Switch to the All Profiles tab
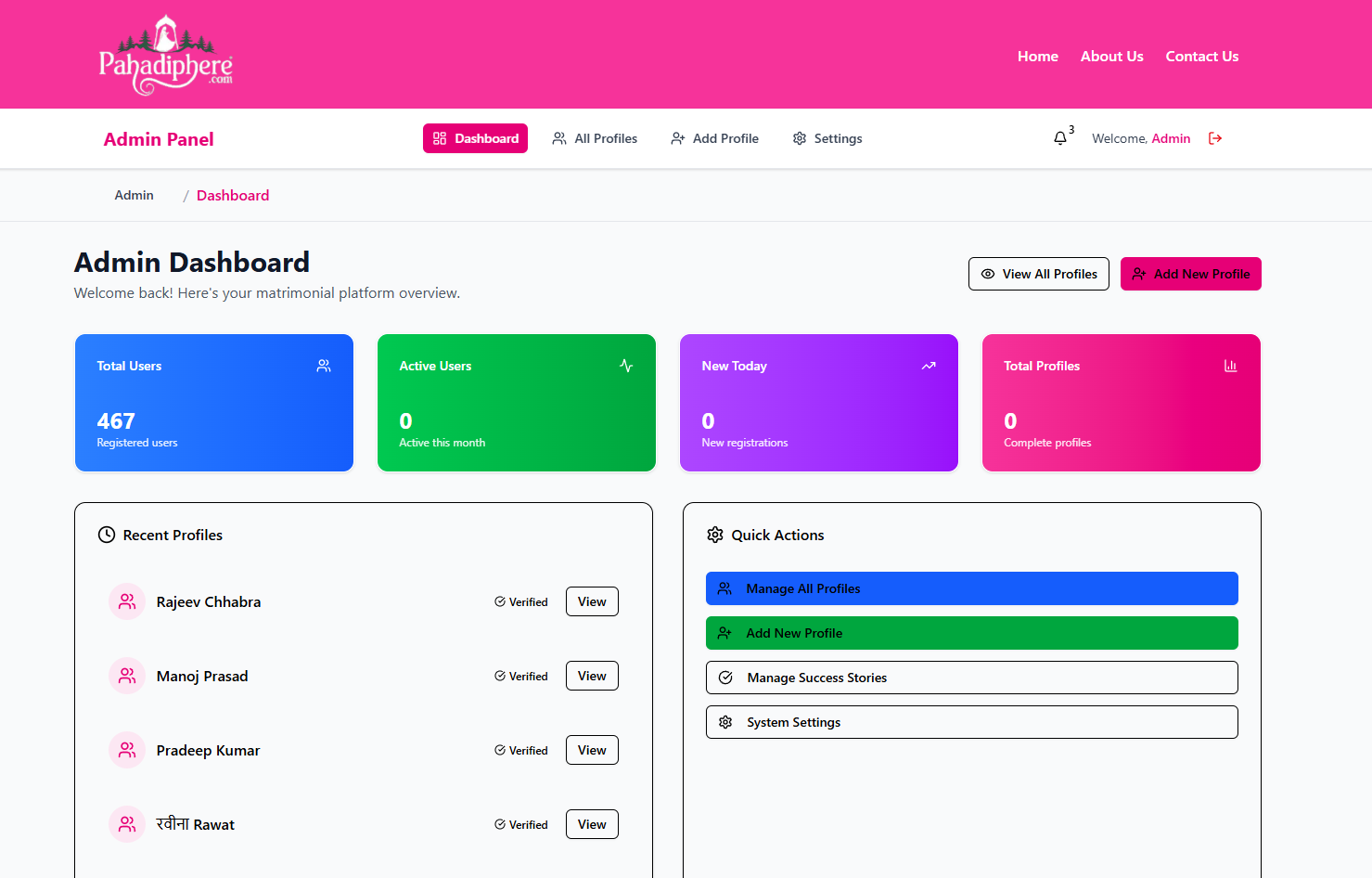 (x=595, y=138)
